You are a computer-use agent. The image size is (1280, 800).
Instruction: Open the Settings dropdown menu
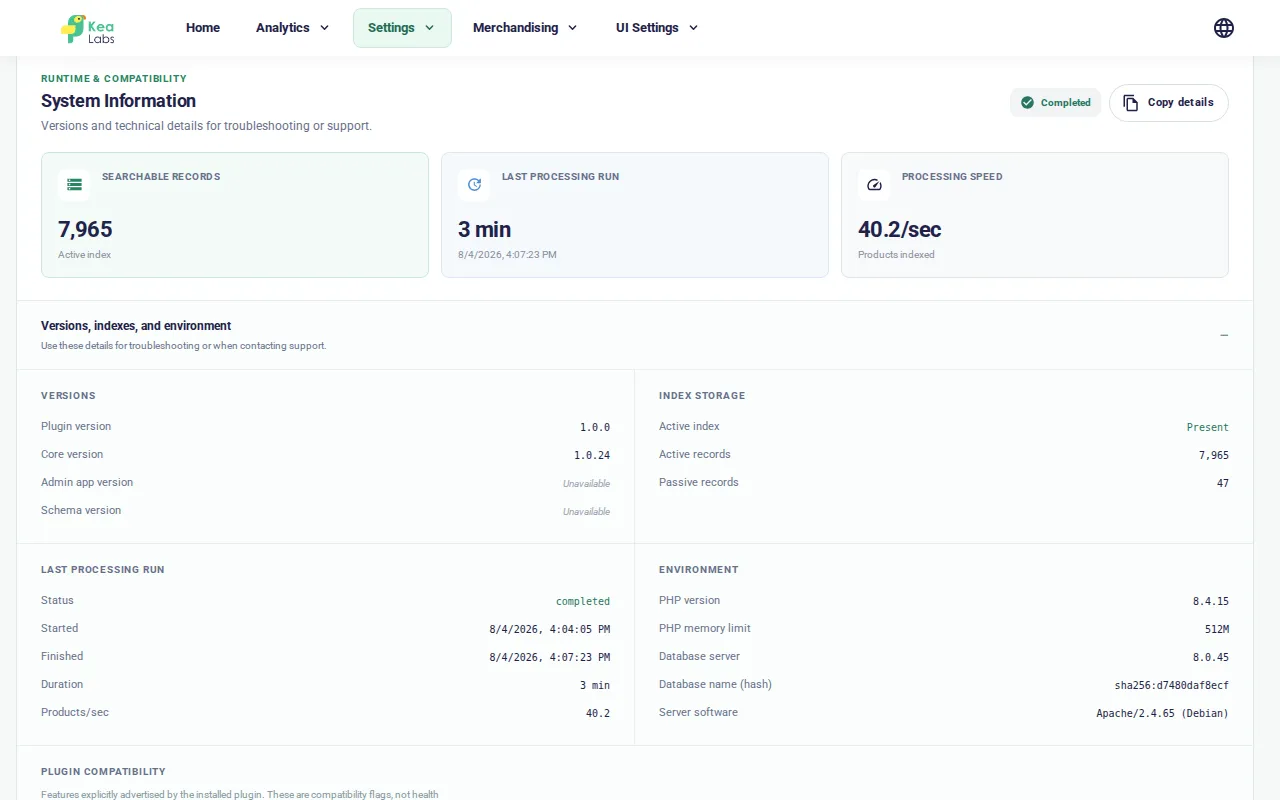402,28
